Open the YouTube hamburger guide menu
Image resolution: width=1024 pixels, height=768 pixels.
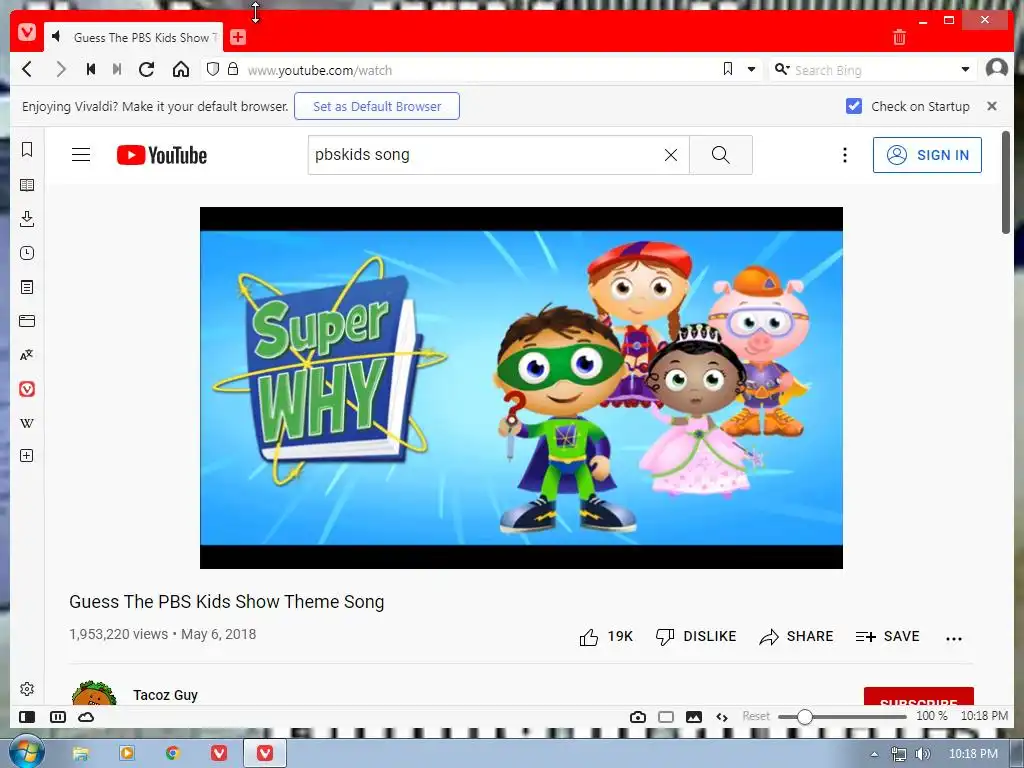pyautogui.click(x=81, y=155)
